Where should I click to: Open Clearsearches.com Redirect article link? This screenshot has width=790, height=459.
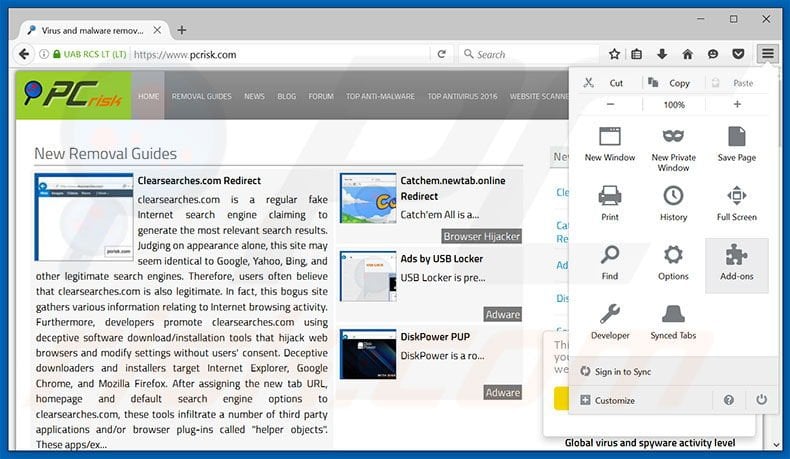click(x=199, y=180)
